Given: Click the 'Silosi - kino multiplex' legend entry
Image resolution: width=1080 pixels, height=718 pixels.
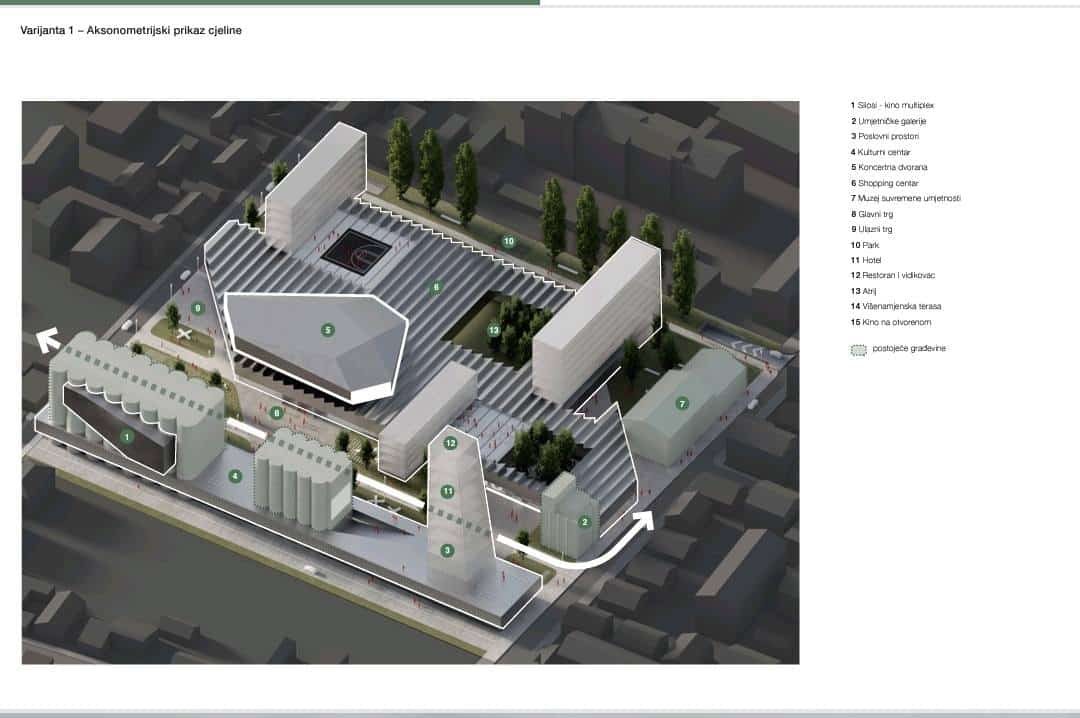Looking at the screenshot, I should (x=892, y=105).
